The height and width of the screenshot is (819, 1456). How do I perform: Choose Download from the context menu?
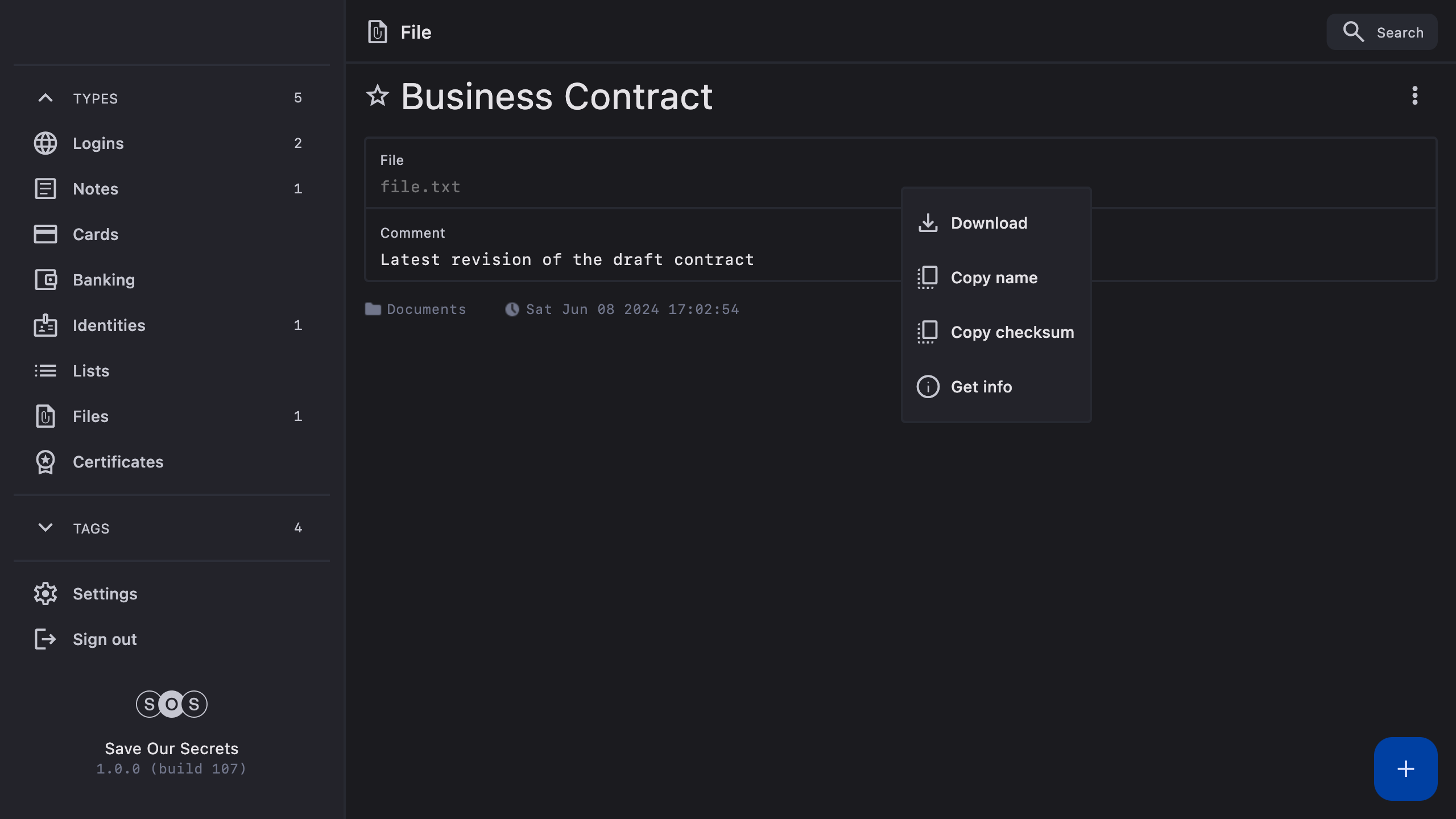pyautogui.click(x=988, y=223)
